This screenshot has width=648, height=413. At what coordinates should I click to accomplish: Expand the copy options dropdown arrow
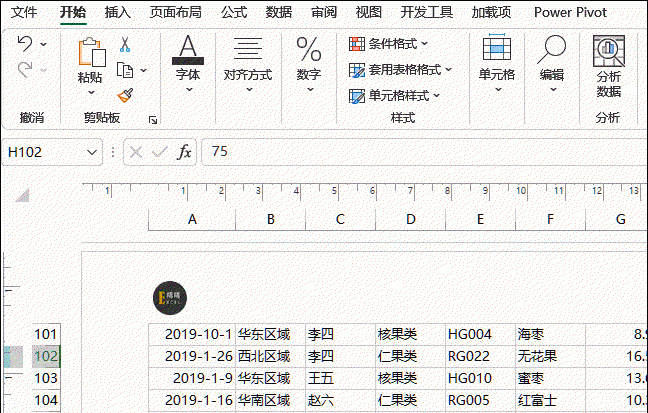pos(143,70)
